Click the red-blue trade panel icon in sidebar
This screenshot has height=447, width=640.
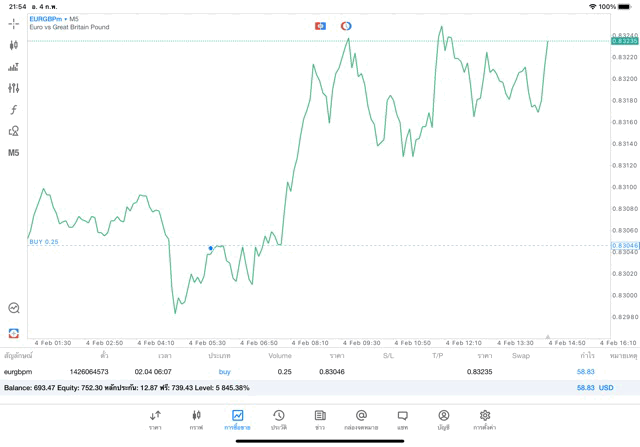click(13, 333)
